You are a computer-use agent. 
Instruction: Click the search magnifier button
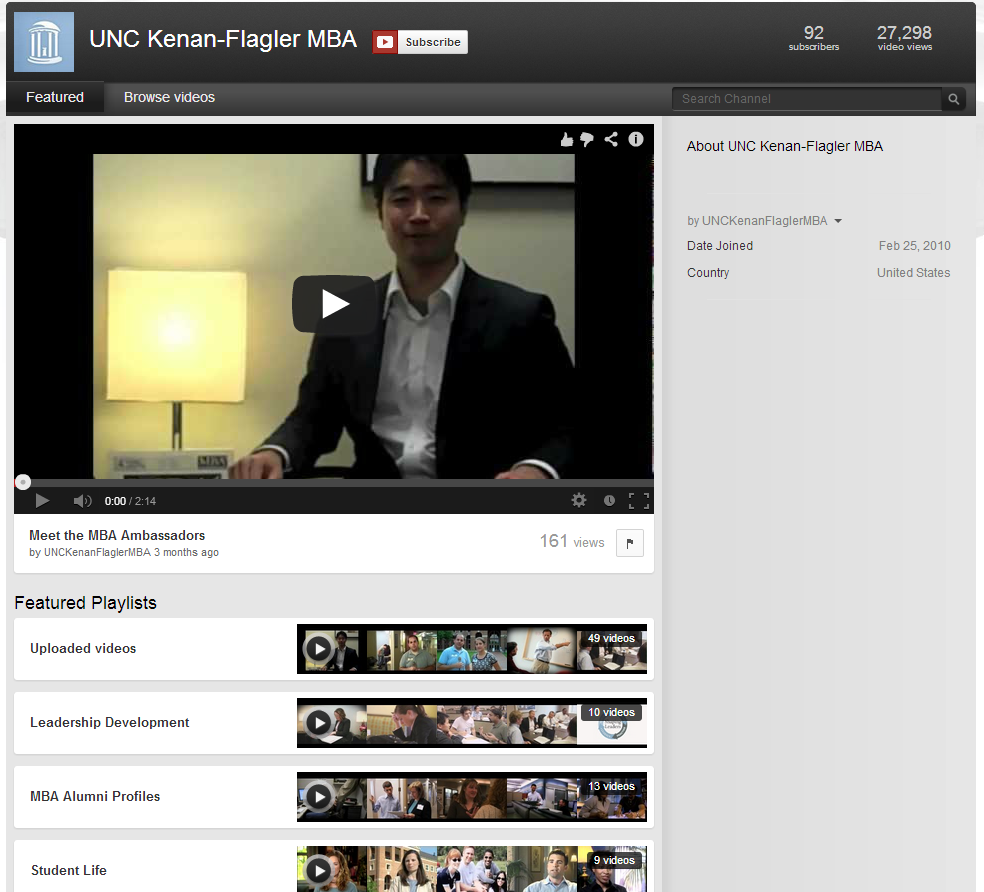[954, 99]
